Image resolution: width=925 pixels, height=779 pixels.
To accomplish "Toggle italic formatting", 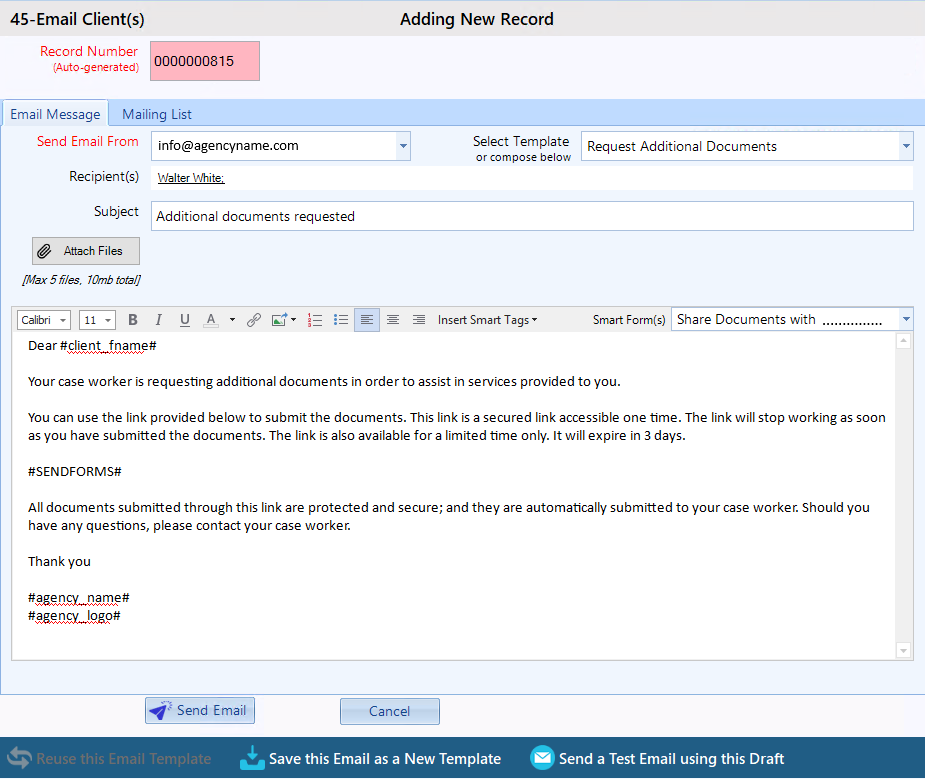I will click(158, 320).
